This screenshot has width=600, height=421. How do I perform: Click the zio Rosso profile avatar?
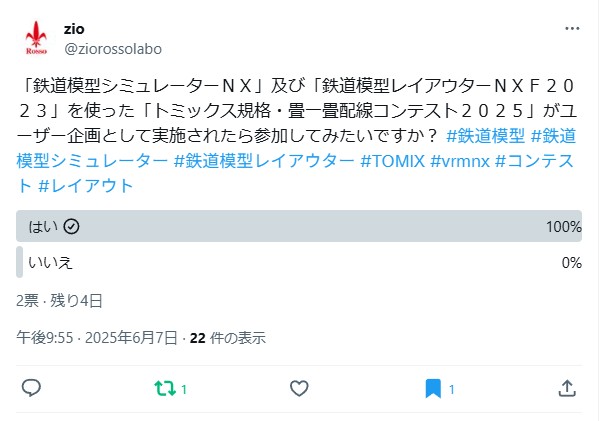click(36, 38)
